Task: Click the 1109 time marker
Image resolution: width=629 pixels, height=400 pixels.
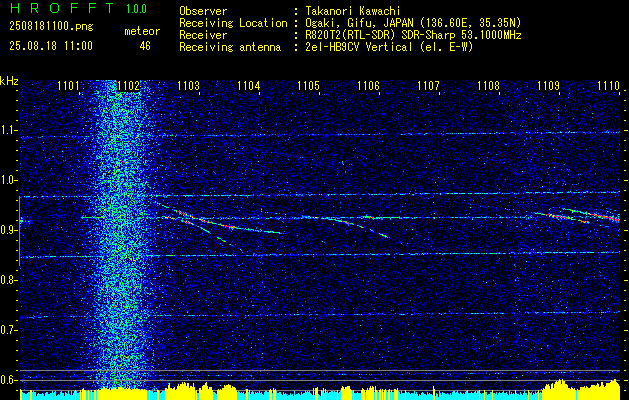Action: [548, 85]
